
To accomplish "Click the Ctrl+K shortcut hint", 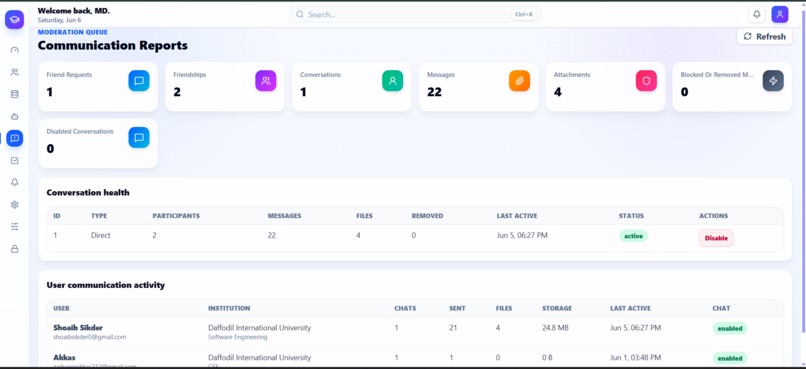I will click(524, 14).
